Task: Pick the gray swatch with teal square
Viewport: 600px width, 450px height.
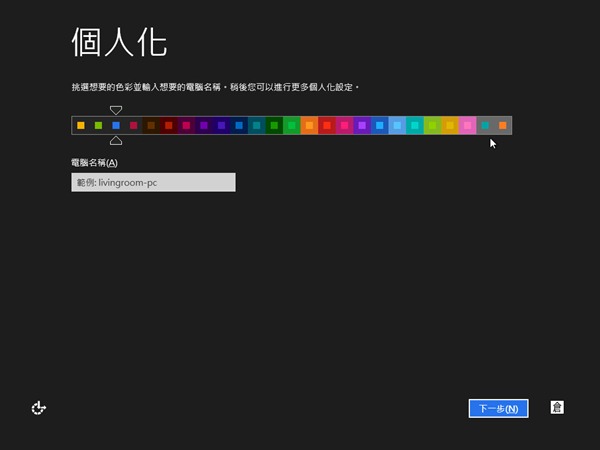Action: point(485,126)
